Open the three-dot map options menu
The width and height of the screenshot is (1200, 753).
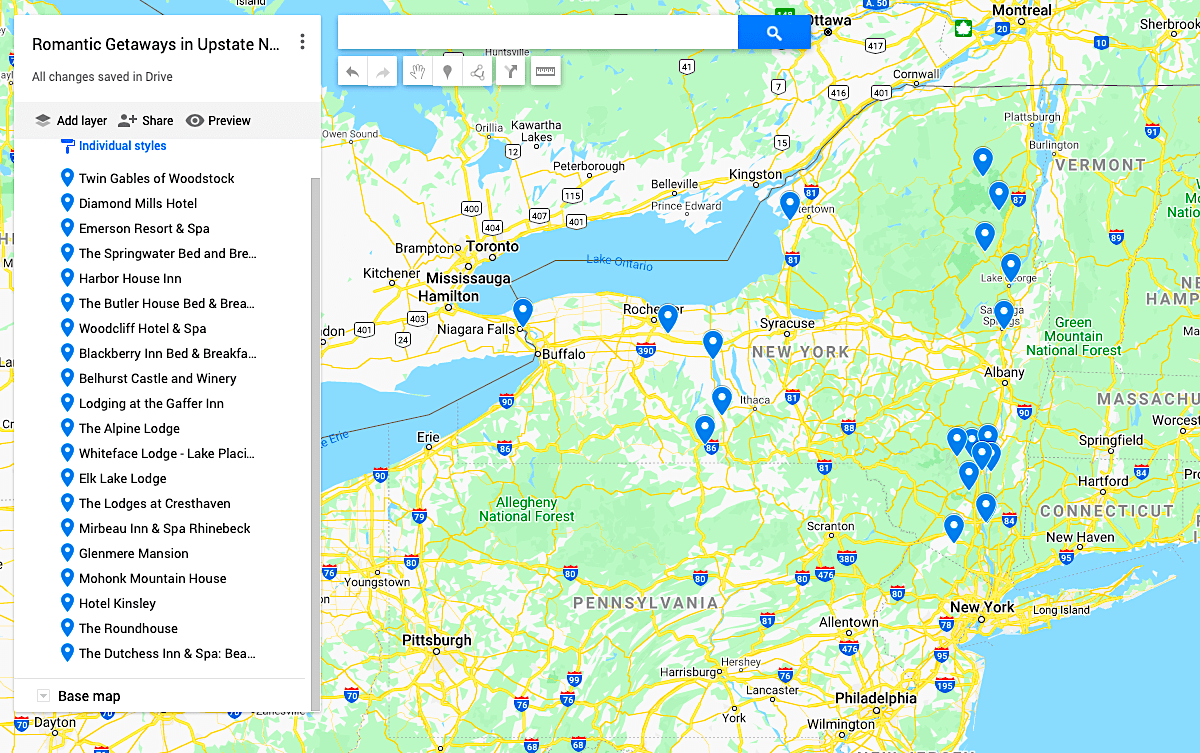[x=302, y=42]
